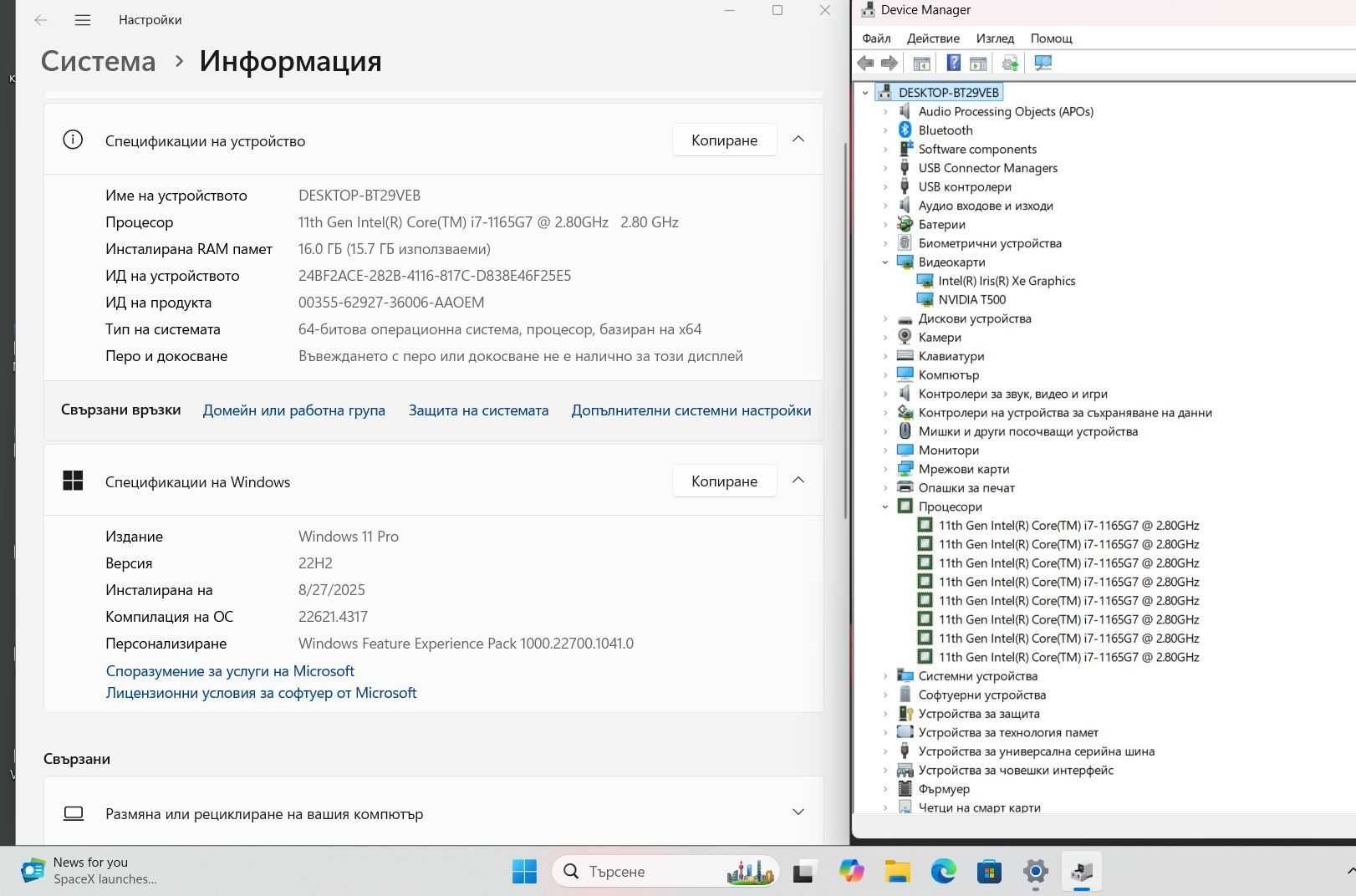Screen dimensions: 1356x896
Task: Click the Device Manager taskbar icon
Action: pos(1081,872)
